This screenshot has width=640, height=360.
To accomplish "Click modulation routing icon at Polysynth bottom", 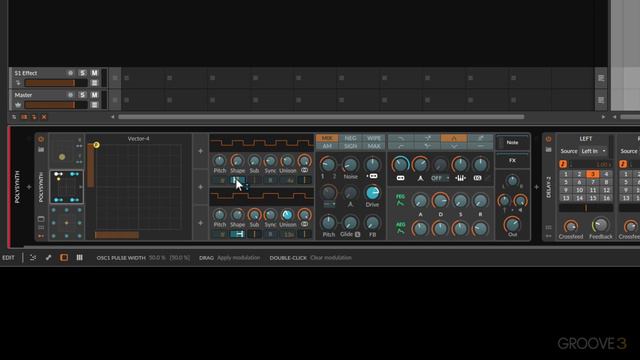I will [41, 236].
